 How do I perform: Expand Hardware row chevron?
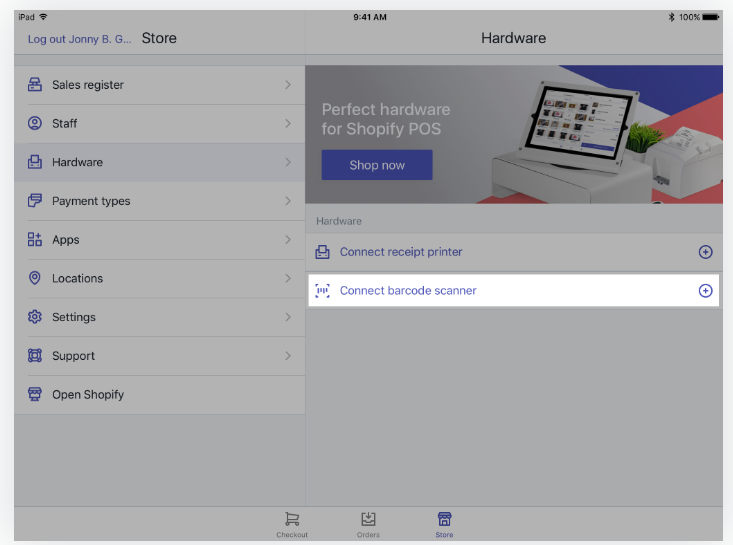click(x=288, y=162)
